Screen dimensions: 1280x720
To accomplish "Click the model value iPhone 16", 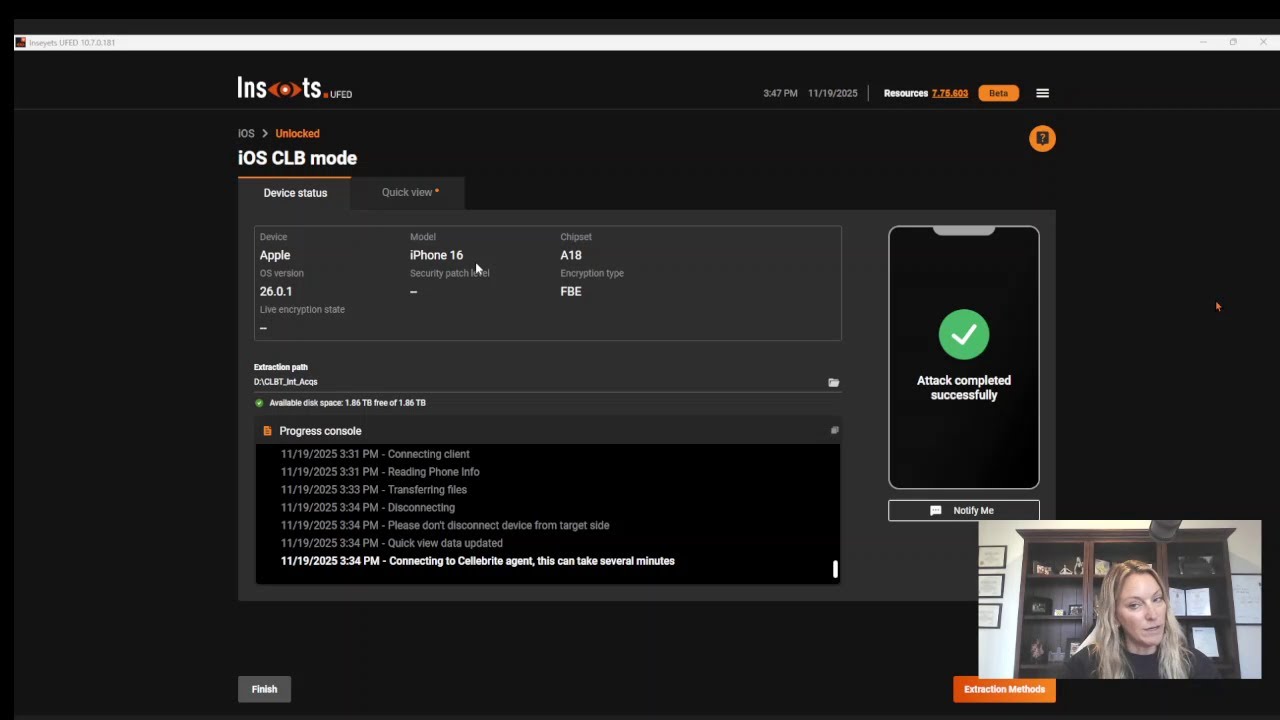I will point(436,255).
